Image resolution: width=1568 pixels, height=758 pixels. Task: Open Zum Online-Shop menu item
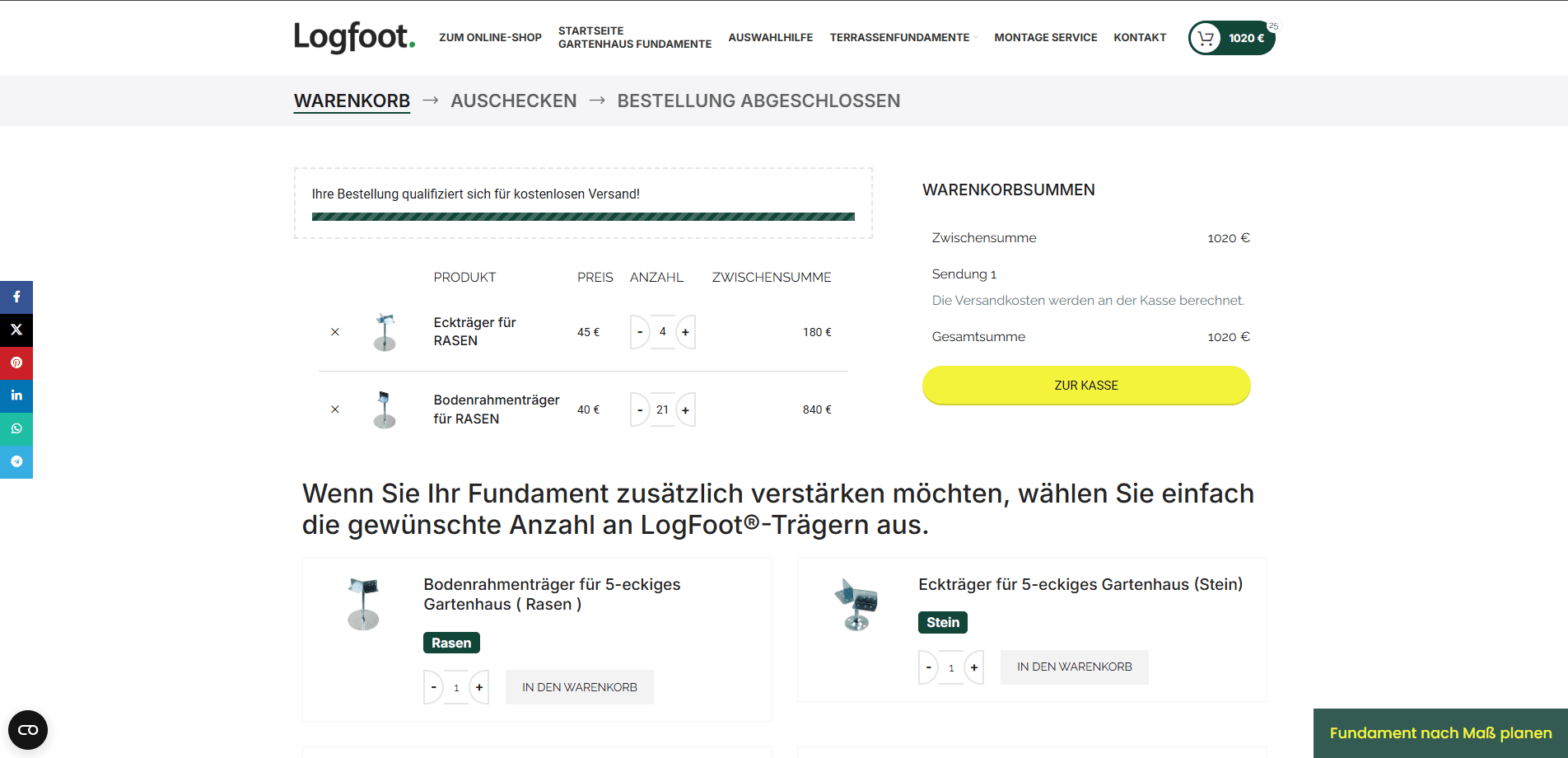tap(490, 37)
